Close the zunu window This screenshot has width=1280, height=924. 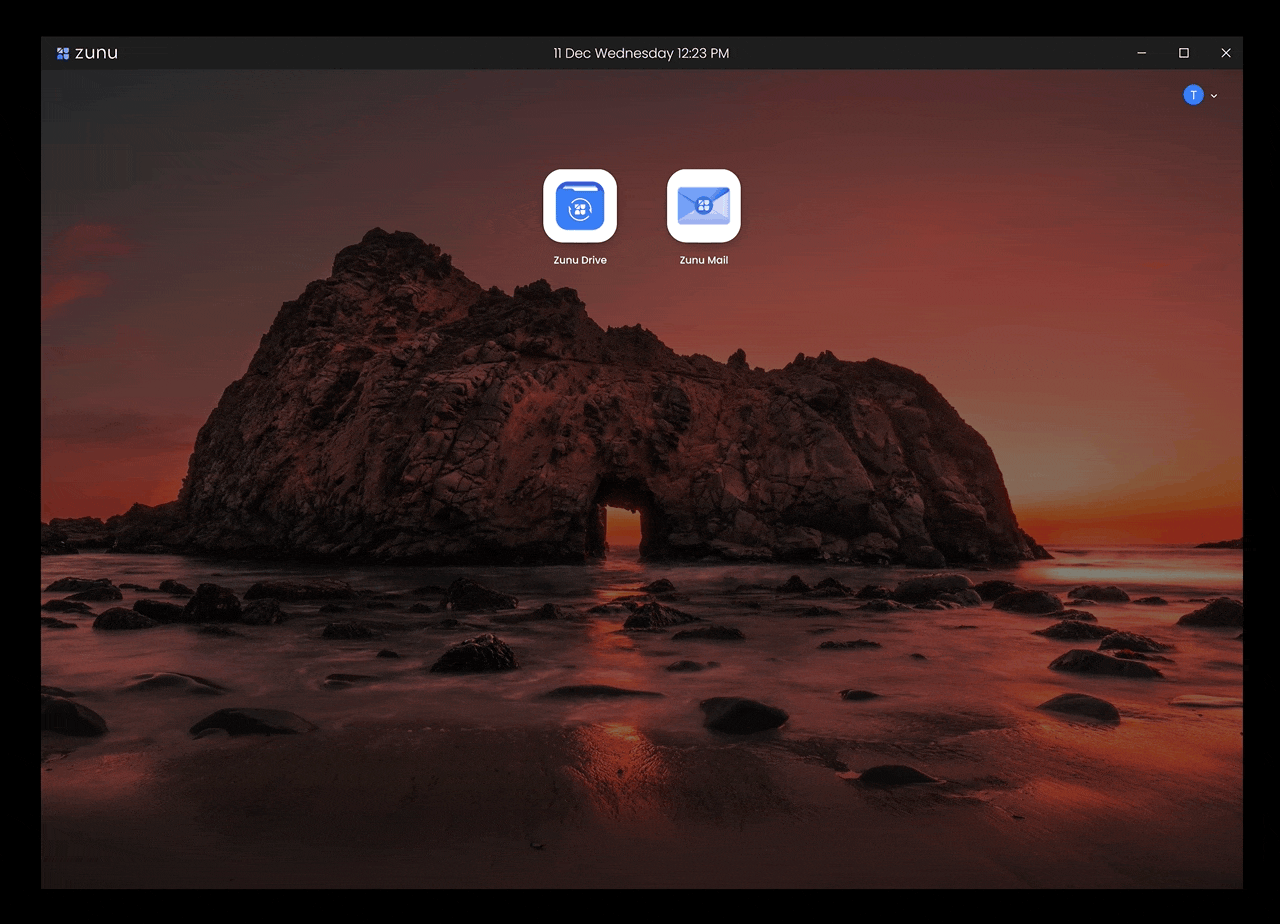pyautogui.click(x=1225, y=53)
